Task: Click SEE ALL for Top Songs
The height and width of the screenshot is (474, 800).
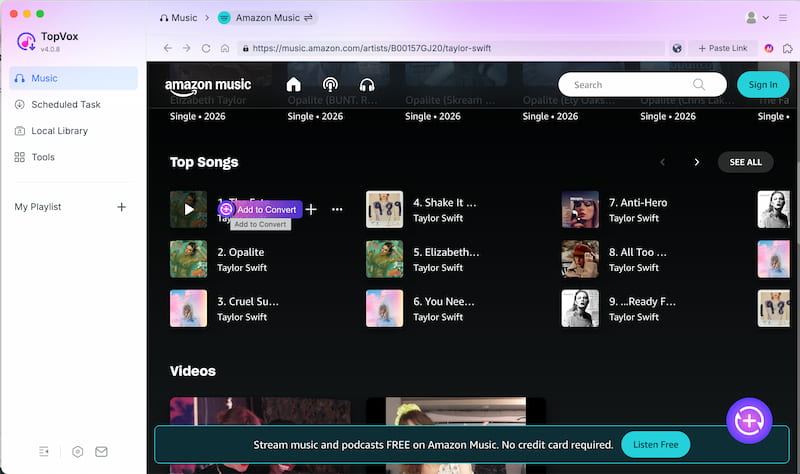Action: click(x=745, y=162)
